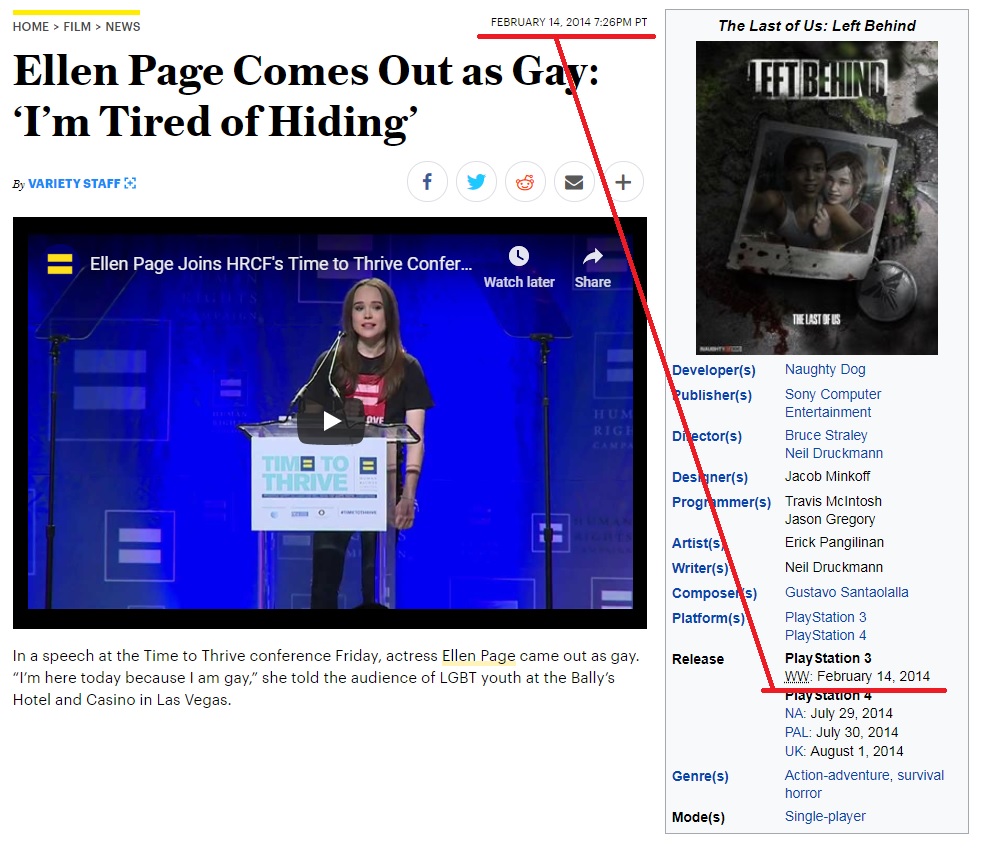Click headline Ellen Page Comes Out as Gay
The image size is (991, 849).
click(x=305, y=95)
